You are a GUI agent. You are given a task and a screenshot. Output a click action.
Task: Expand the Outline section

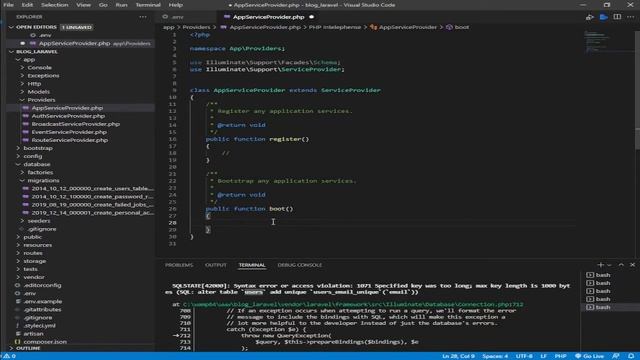pos(11,348)
